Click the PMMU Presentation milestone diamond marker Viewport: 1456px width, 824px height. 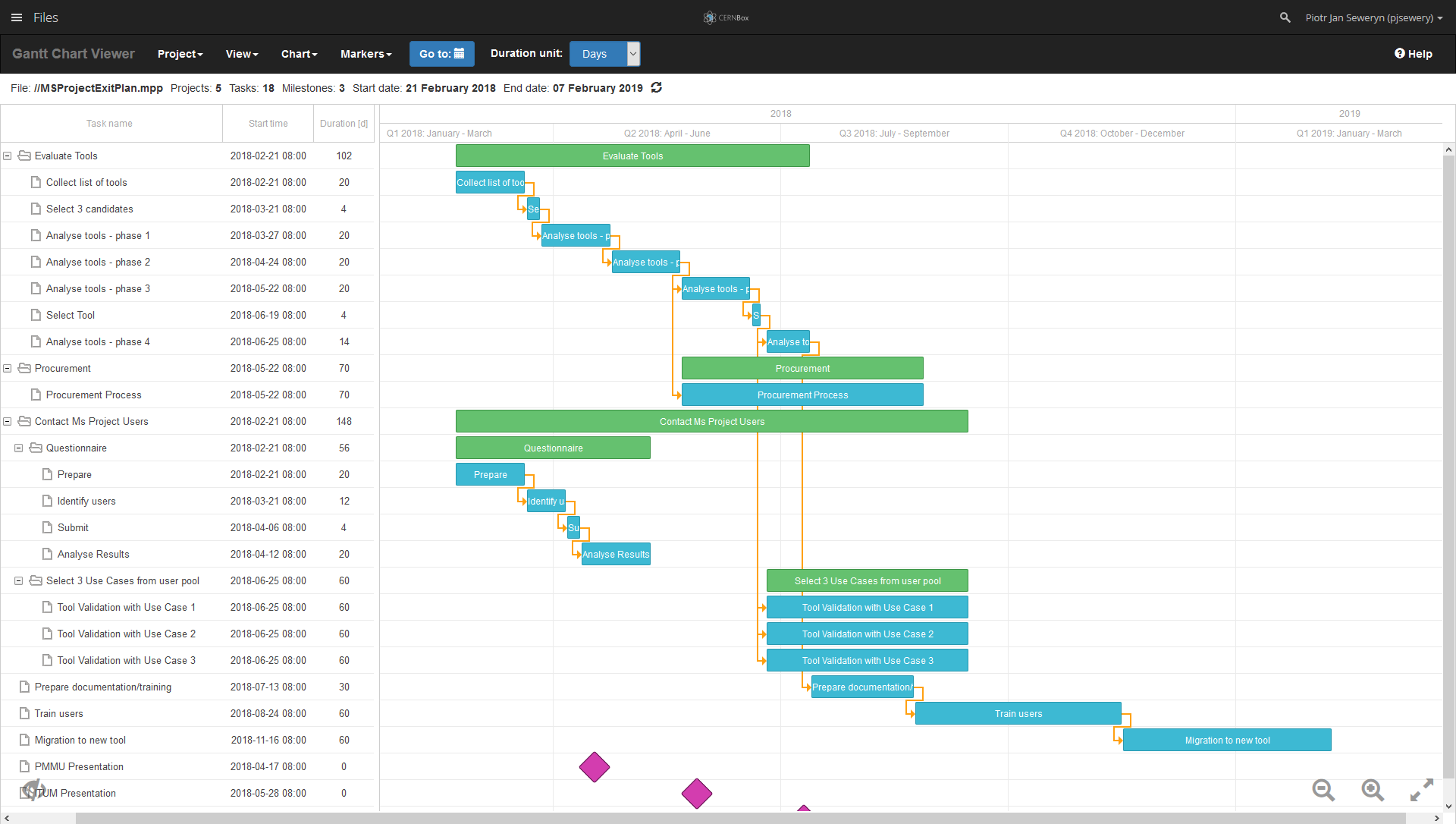click(595, 766)
